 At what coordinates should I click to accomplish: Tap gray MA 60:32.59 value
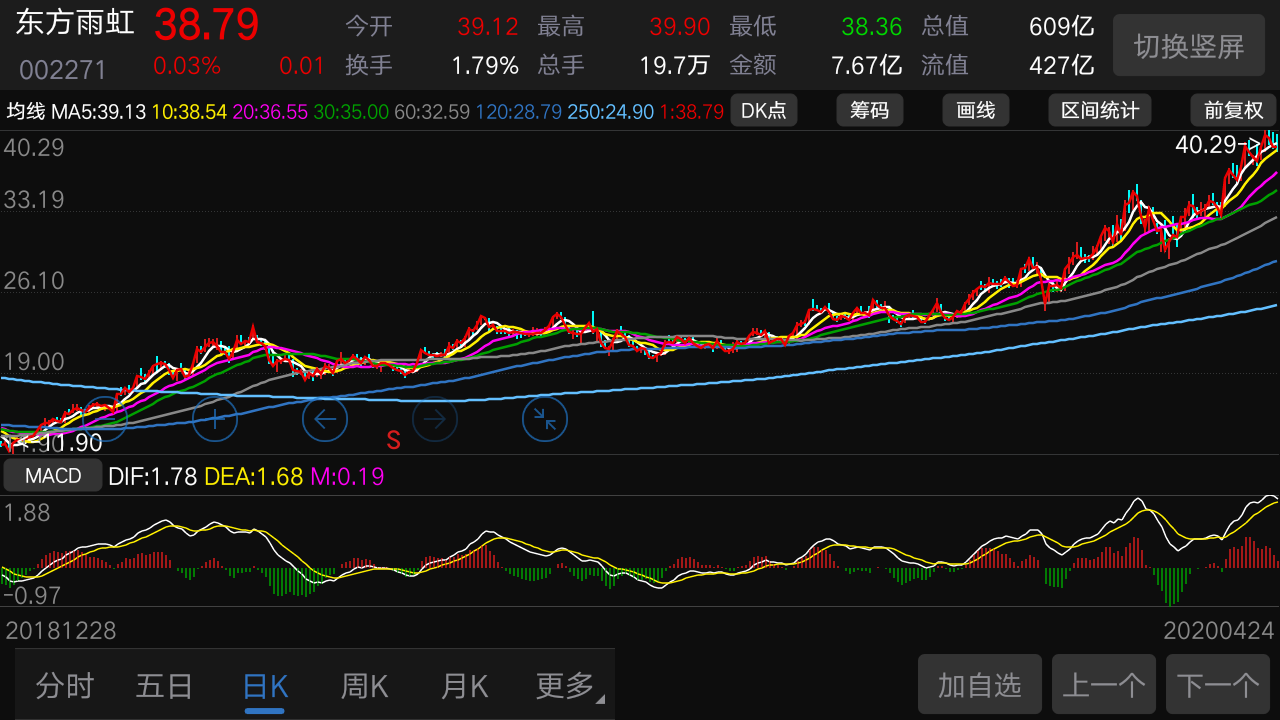pos(432,111)
